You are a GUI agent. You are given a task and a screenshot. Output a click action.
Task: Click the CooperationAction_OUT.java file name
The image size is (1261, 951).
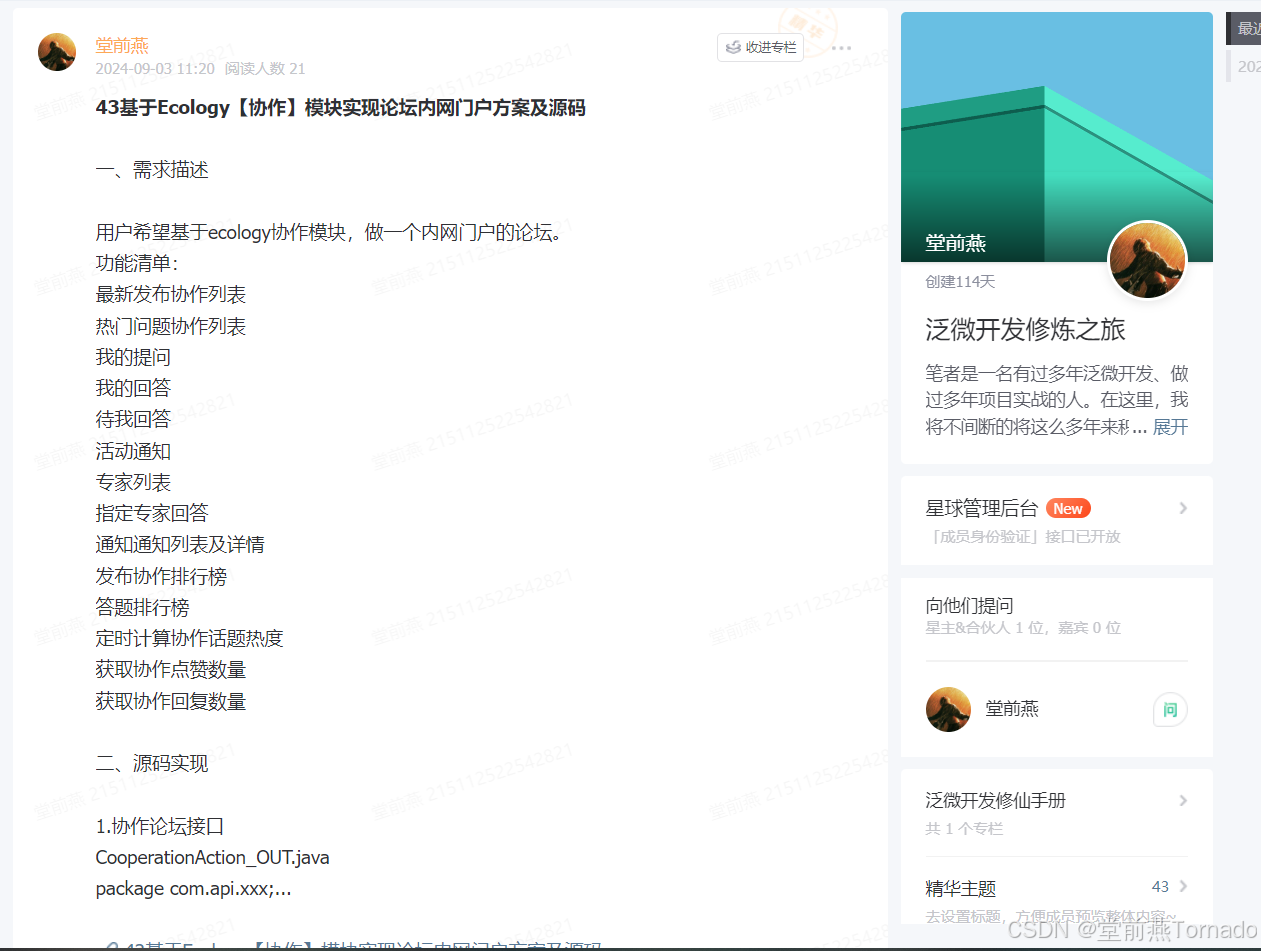coord(213,858)
